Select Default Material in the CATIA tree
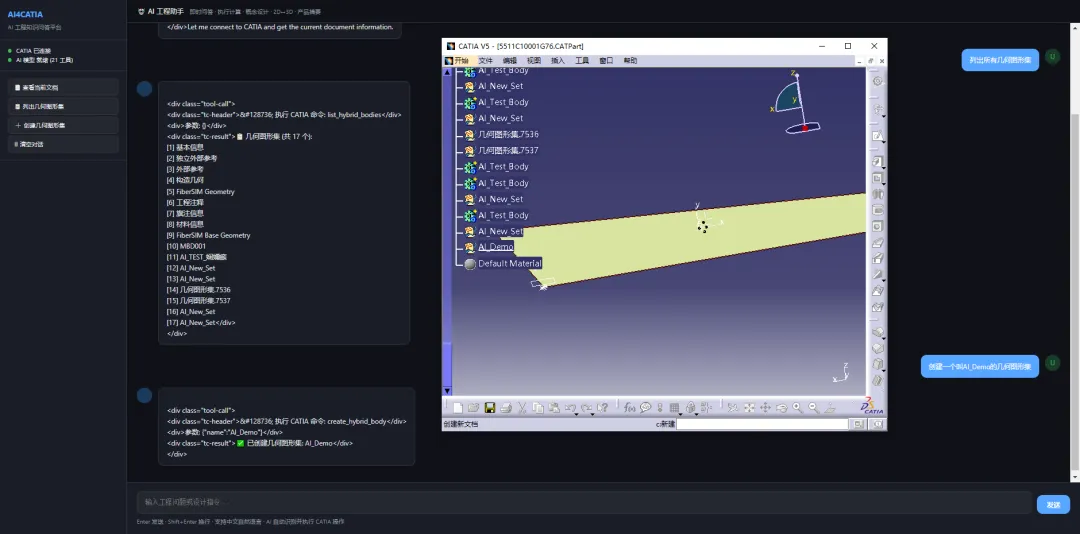 point(510,263)
